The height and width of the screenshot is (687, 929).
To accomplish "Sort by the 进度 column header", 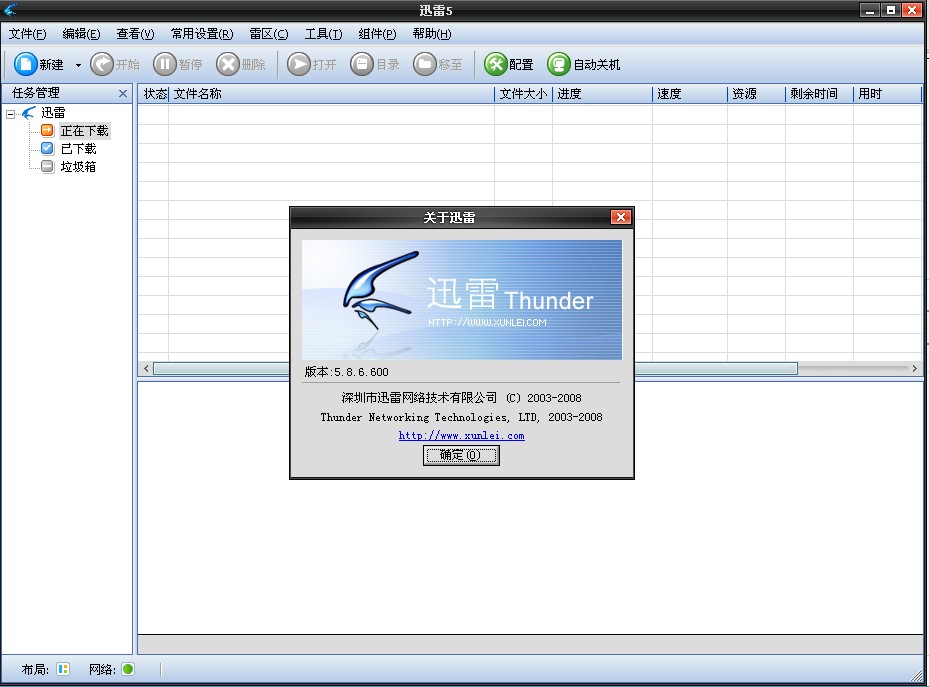I will 602,94.
